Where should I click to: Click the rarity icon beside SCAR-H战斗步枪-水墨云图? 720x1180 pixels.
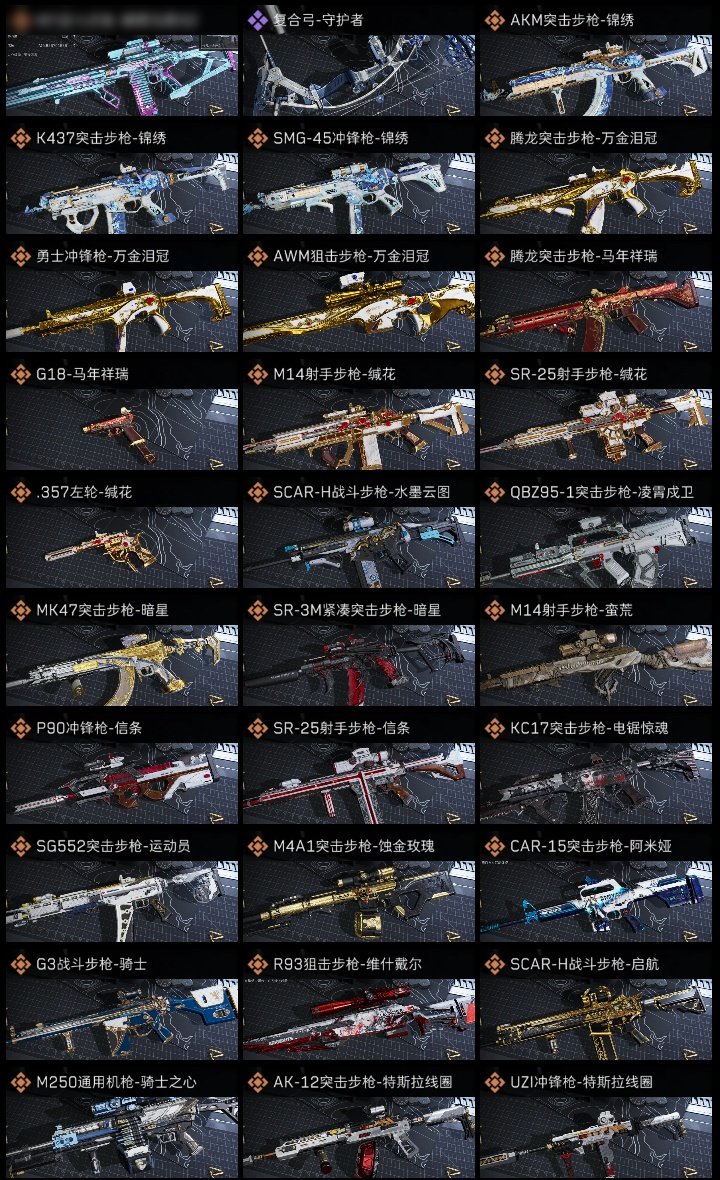tap(257, 492)
